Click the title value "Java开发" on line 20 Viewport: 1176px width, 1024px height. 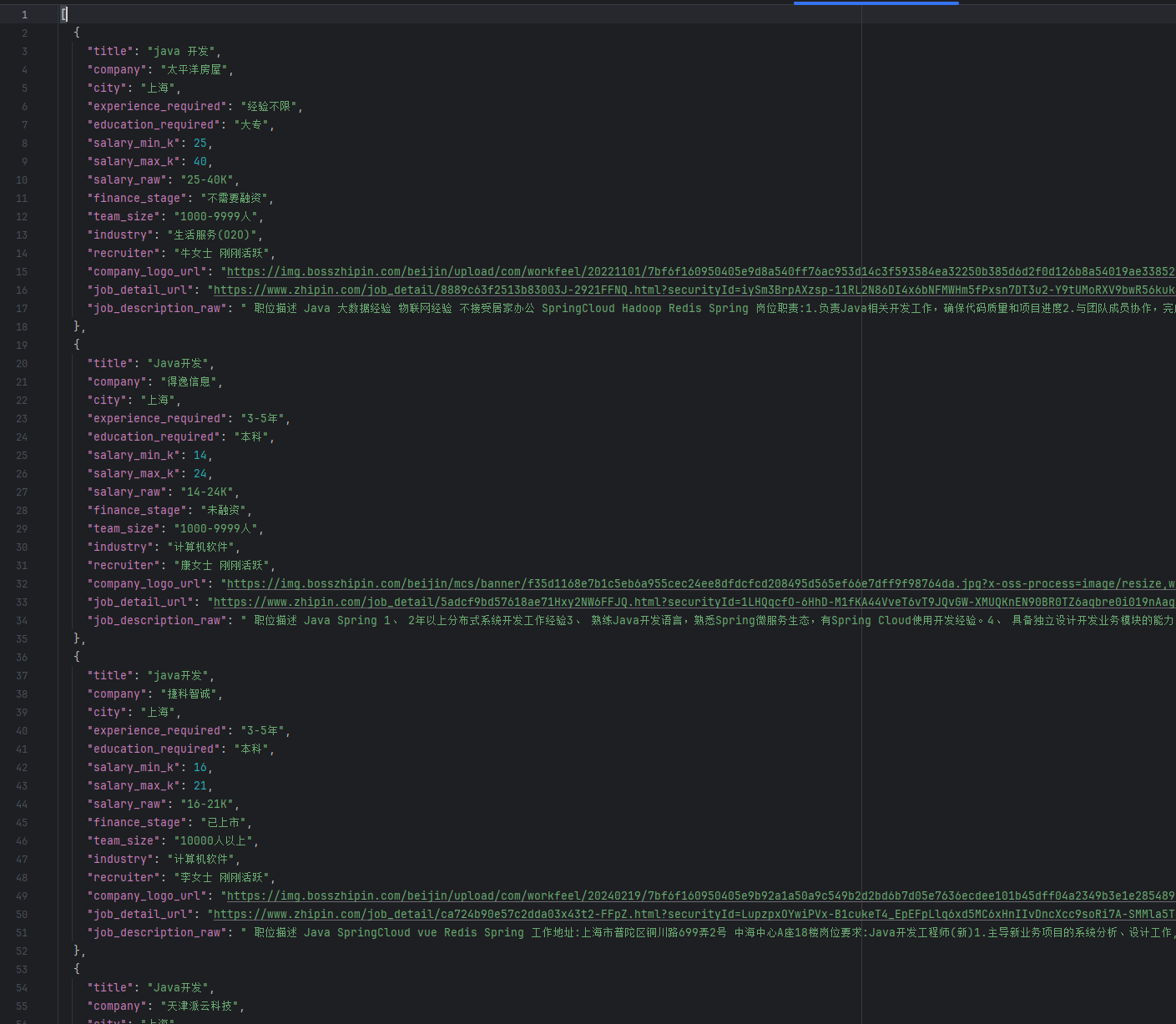tap(178, 363)
